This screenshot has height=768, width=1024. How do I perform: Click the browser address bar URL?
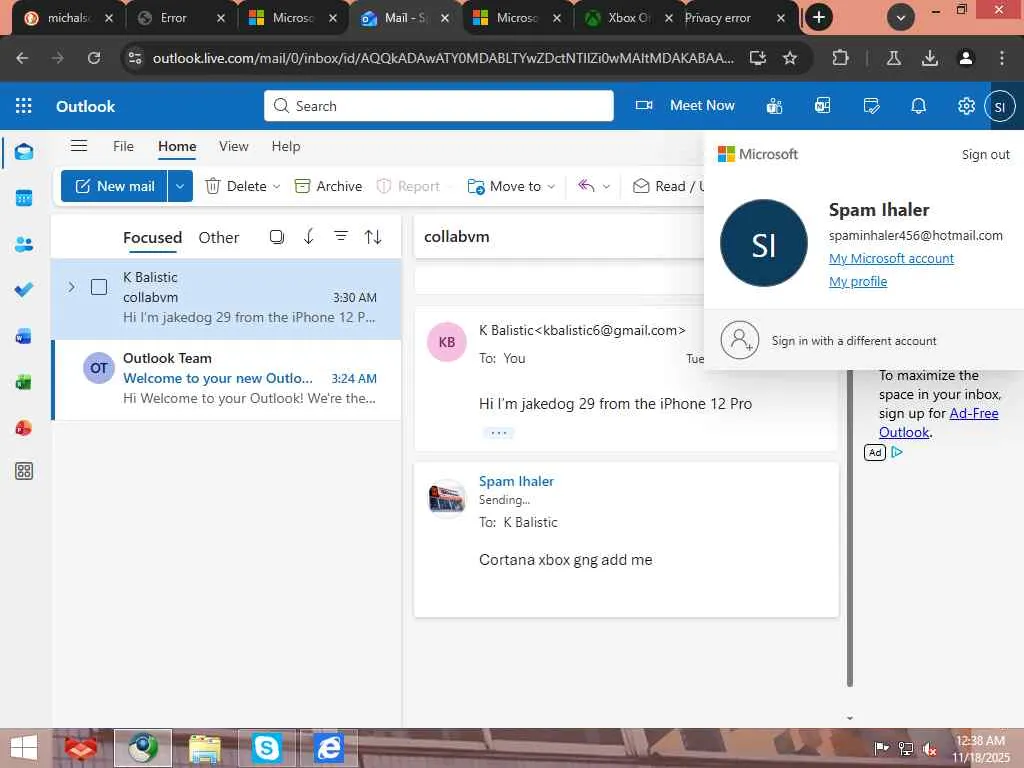443,58
